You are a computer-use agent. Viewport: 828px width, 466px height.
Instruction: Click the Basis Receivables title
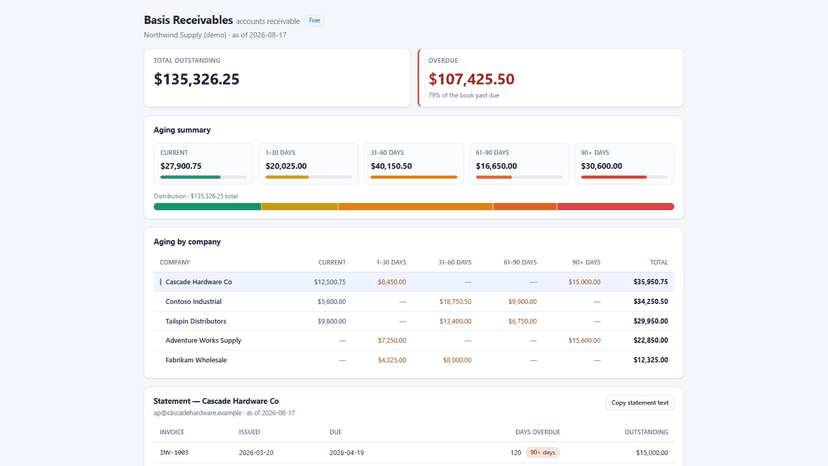pyautogui.click(x=189, y=20)
